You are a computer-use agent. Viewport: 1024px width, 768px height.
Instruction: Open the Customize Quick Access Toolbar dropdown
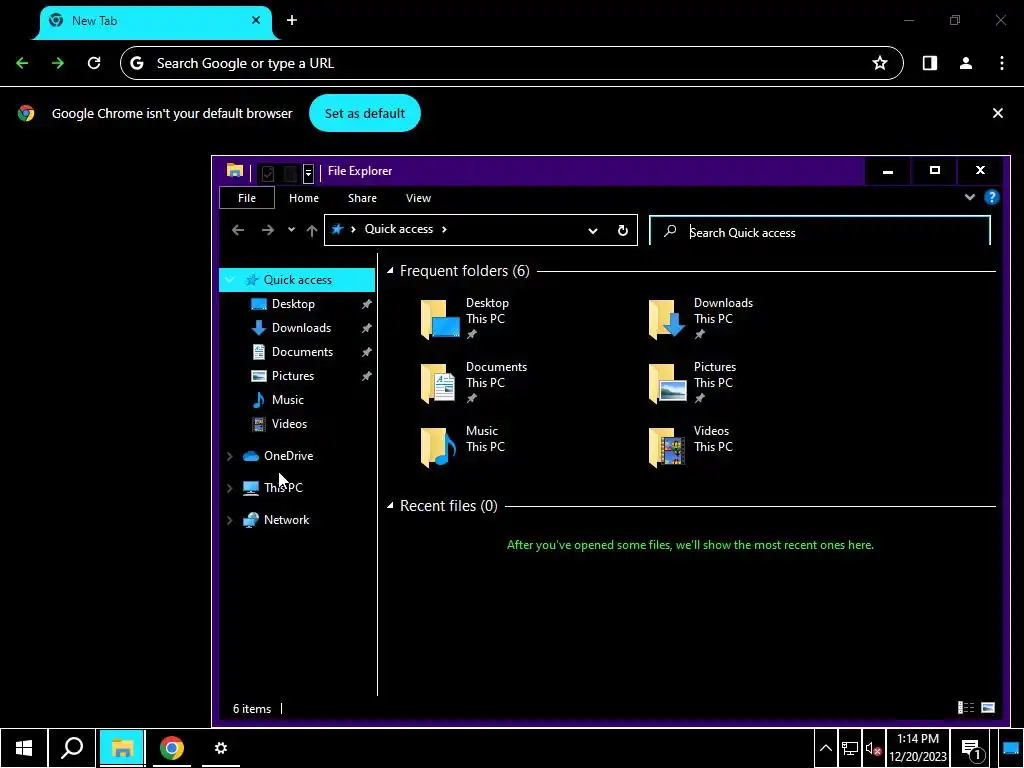308,172
